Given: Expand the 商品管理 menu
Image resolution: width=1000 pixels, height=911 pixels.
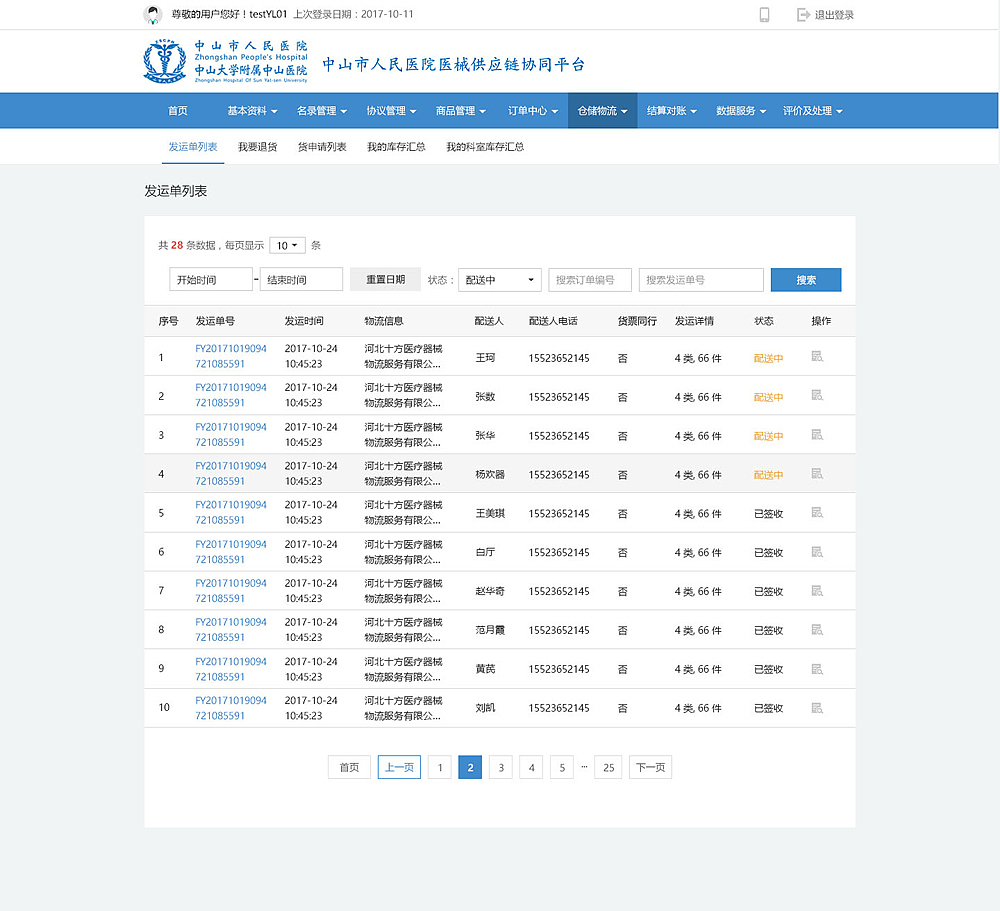Looking at the screenshot, I should [x=461, y=111].
